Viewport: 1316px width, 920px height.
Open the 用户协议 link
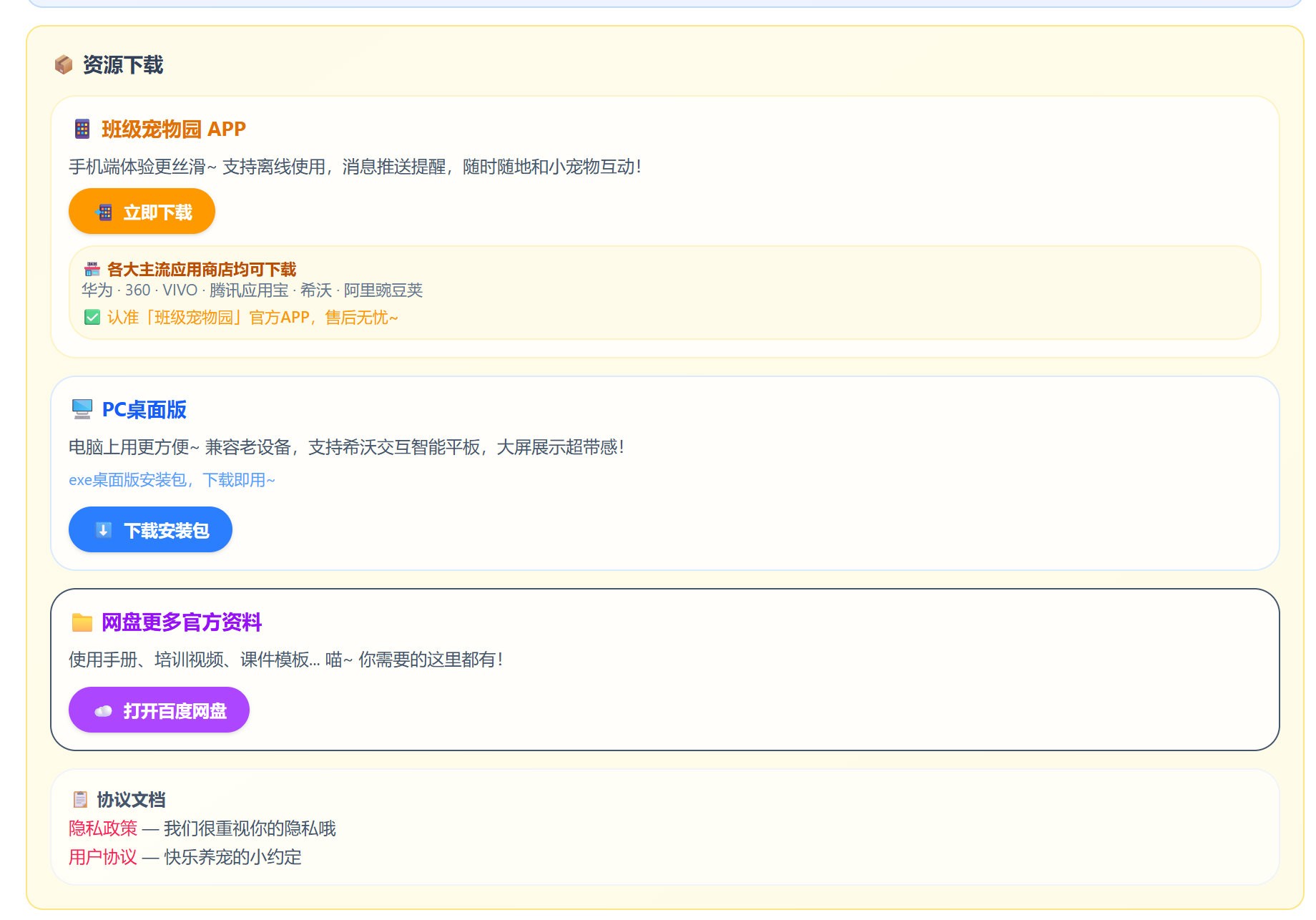(103, 856)
